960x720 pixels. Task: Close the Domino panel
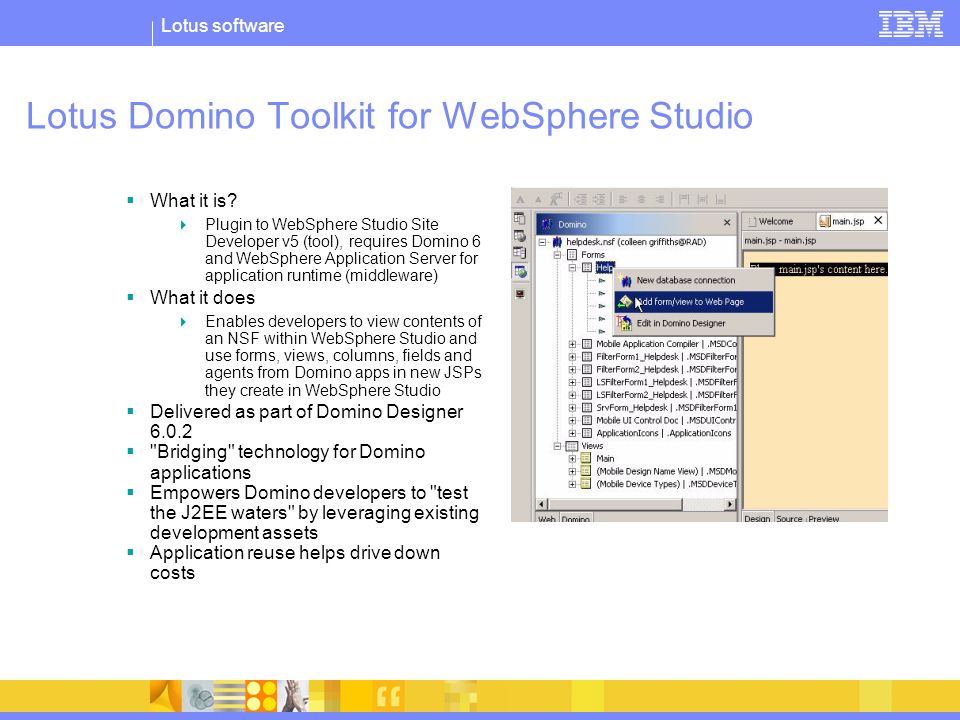click(x=727, y=223)
